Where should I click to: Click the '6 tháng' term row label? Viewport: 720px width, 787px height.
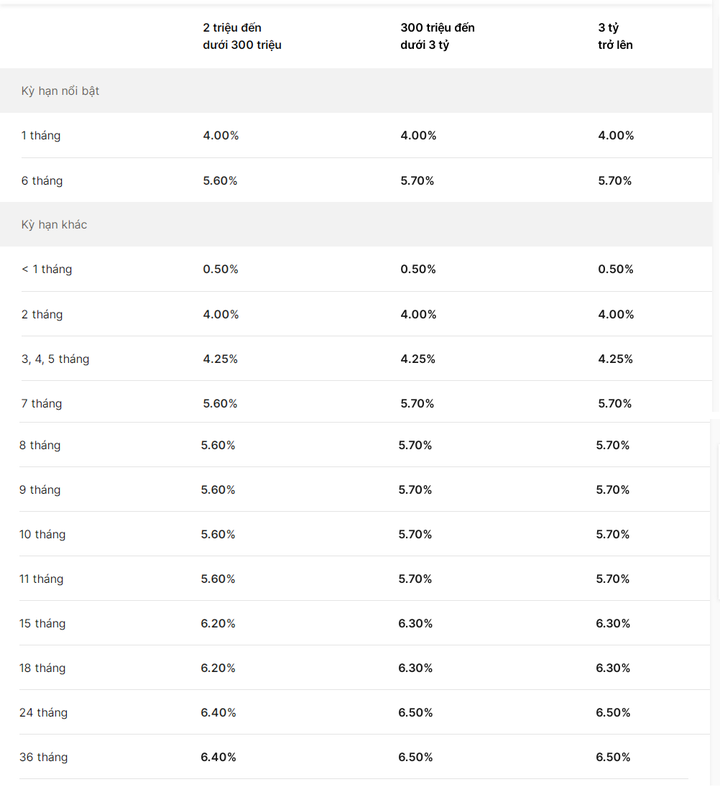(42, 181)
